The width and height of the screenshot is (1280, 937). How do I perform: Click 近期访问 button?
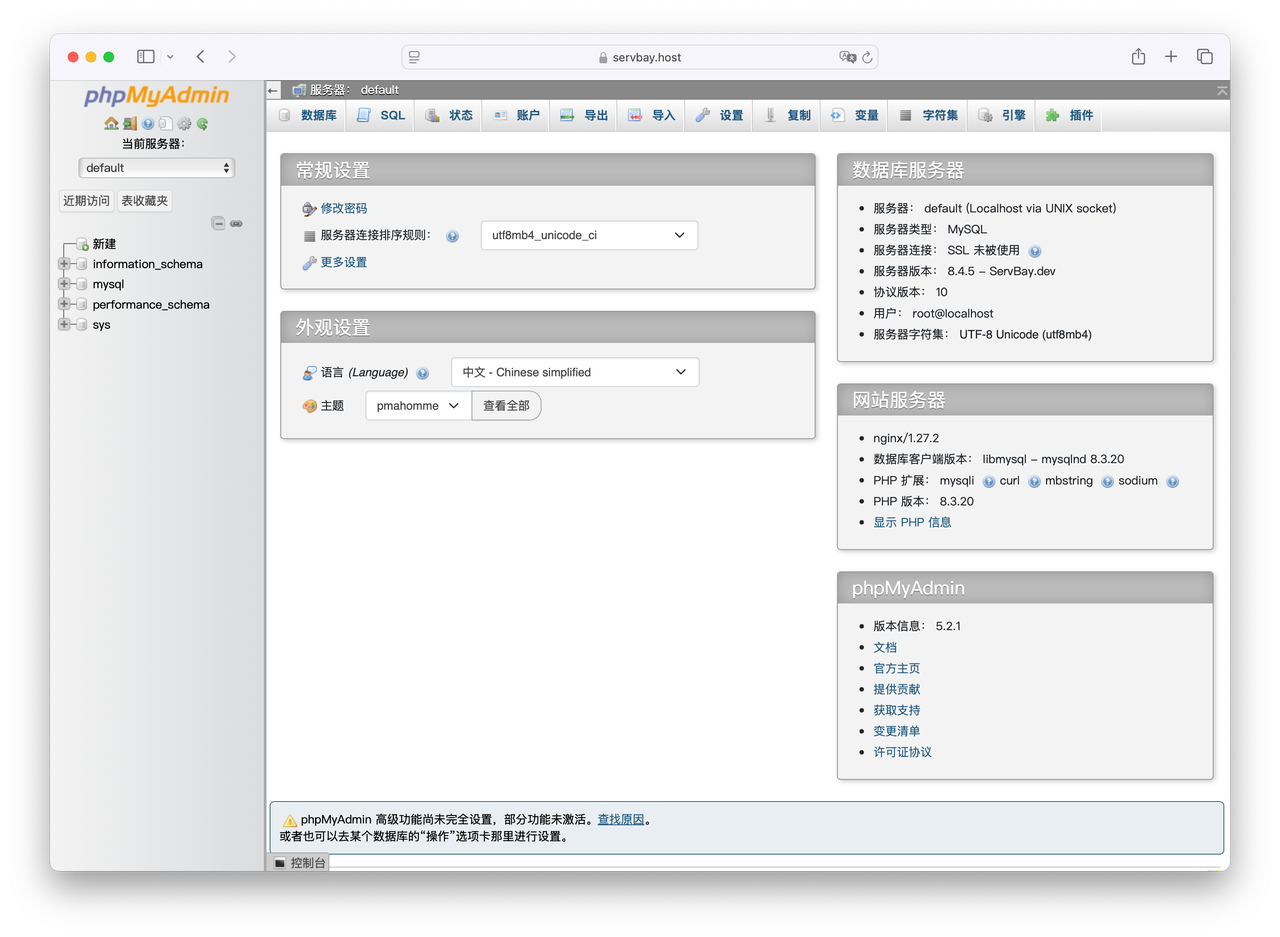point(87,201)
